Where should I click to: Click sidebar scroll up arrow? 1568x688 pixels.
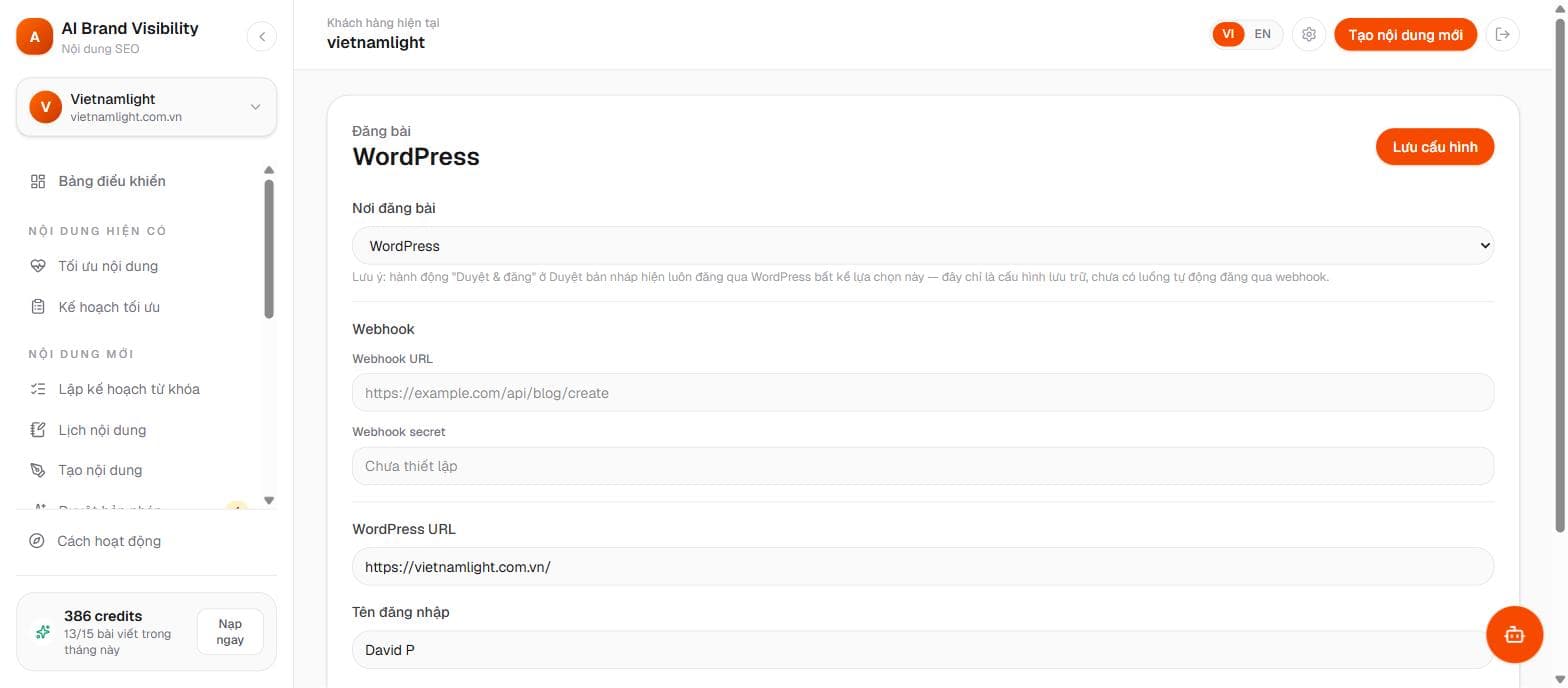(x=268, y=170)
